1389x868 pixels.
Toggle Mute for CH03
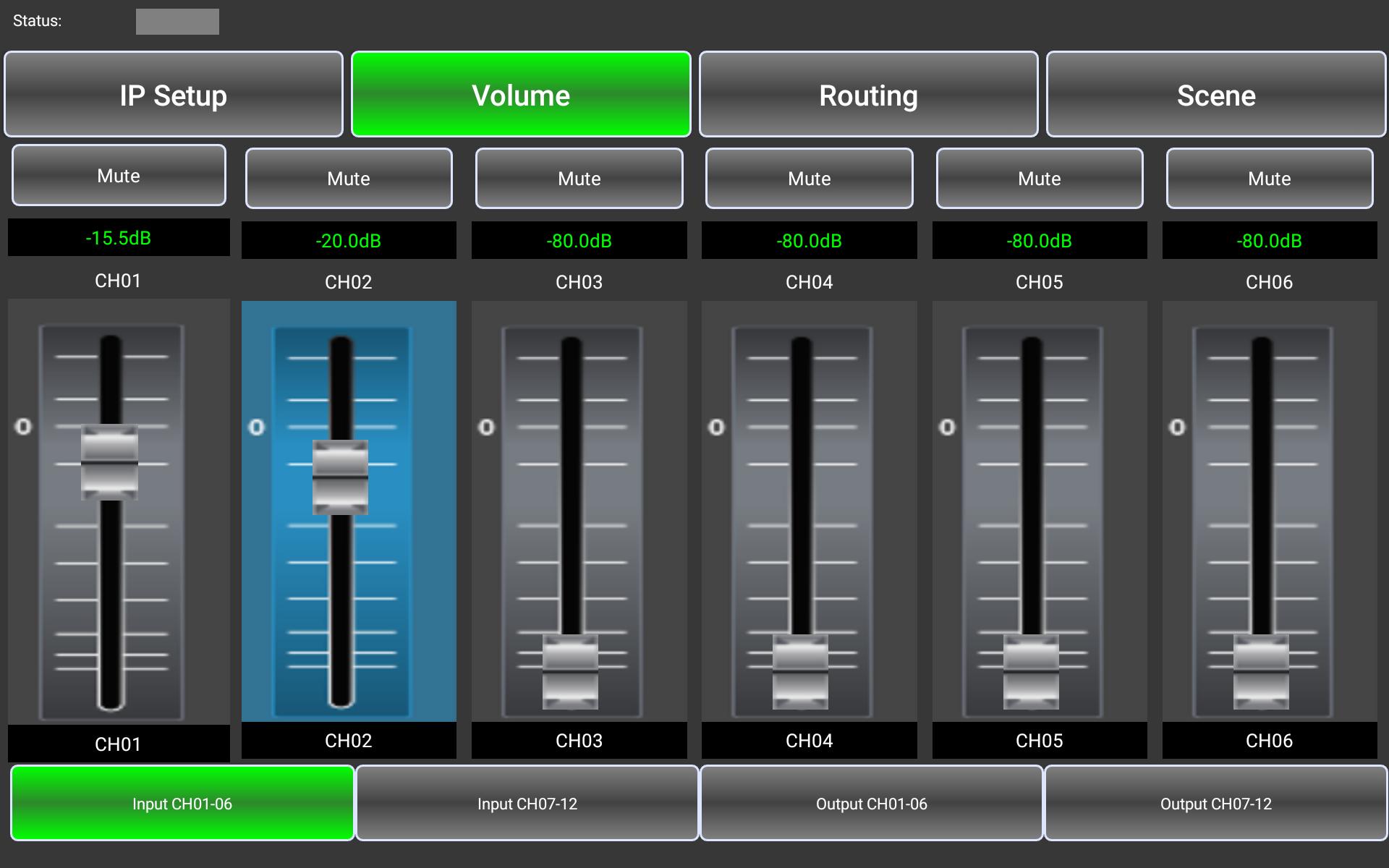tap(579, 178)
